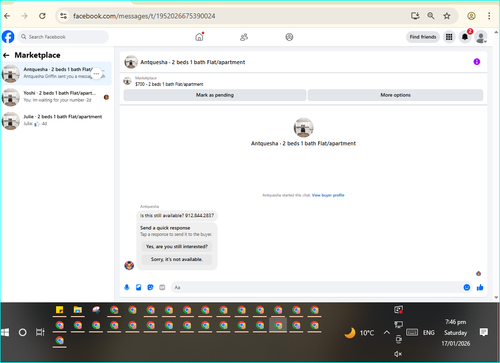500x363 pixels.
Task: Open the account profile menu
Action: 481,37
